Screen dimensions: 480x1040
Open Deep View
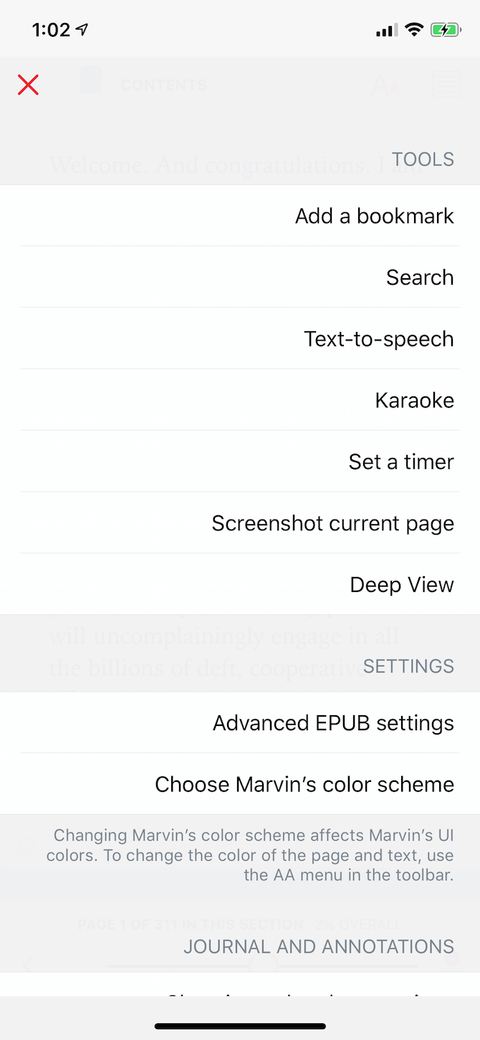click(x=240, y=584)
